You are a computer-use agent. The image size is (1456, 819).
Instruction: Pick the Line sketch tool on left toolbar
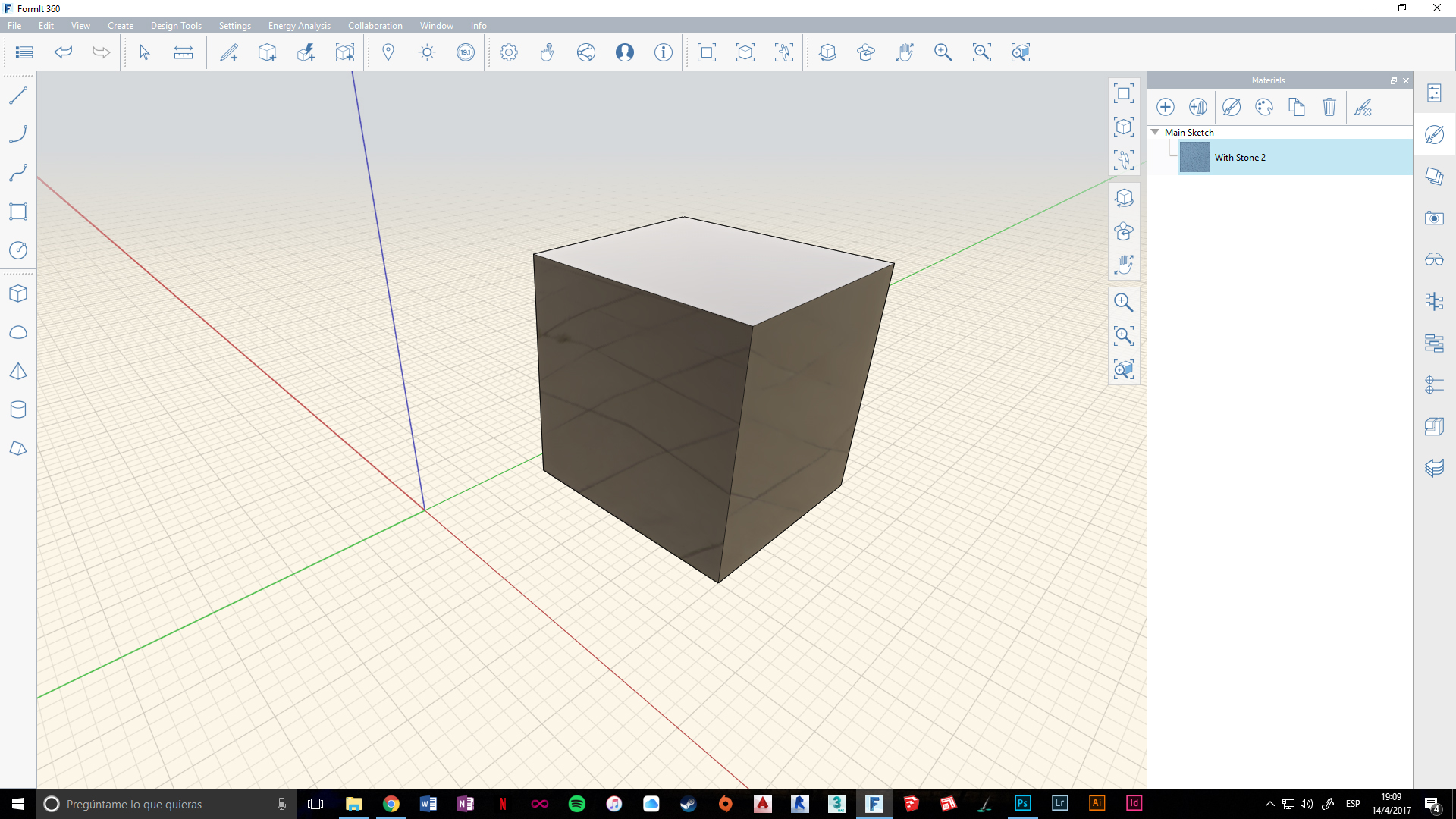tap(18, 95)
